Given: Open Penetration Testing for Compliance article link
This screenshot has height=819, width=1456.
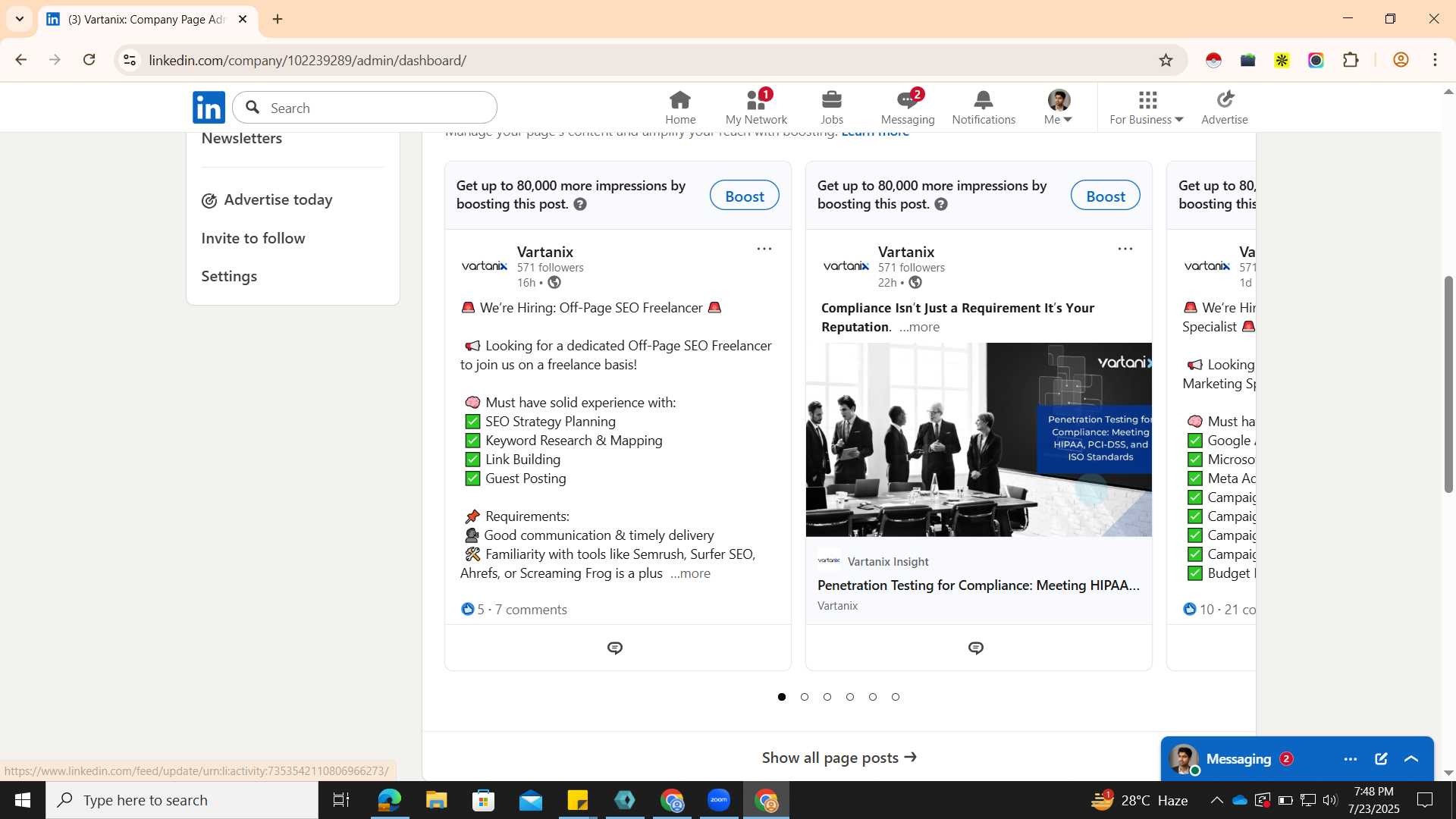Looking at the screenshot, I should (978, 585).
